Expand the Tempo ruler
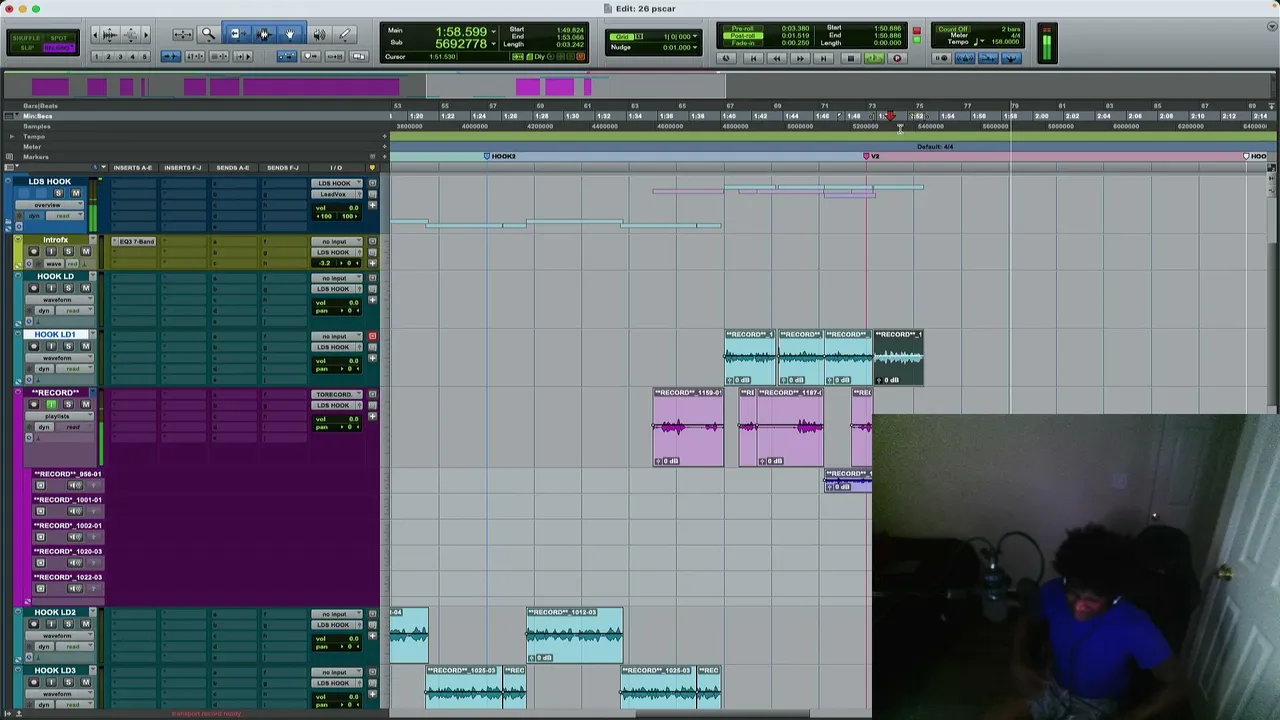 pos(12,136)
